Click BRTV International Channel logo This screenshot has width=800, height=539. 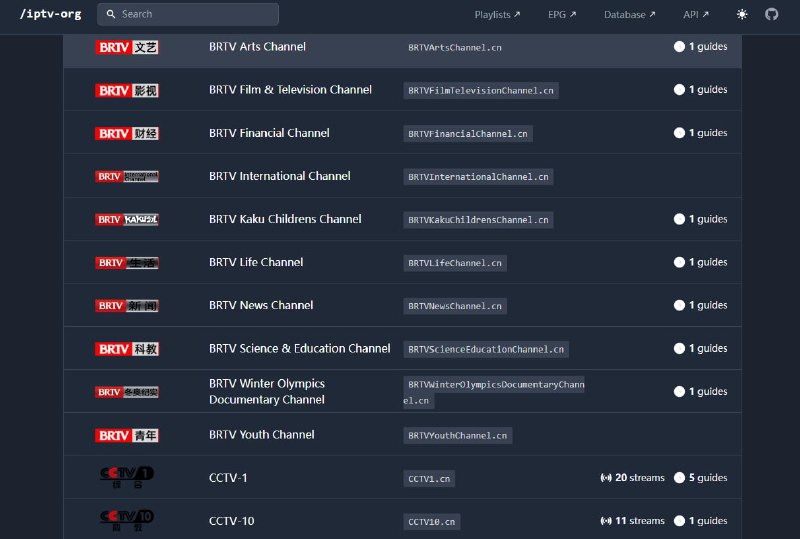point(127,177)
